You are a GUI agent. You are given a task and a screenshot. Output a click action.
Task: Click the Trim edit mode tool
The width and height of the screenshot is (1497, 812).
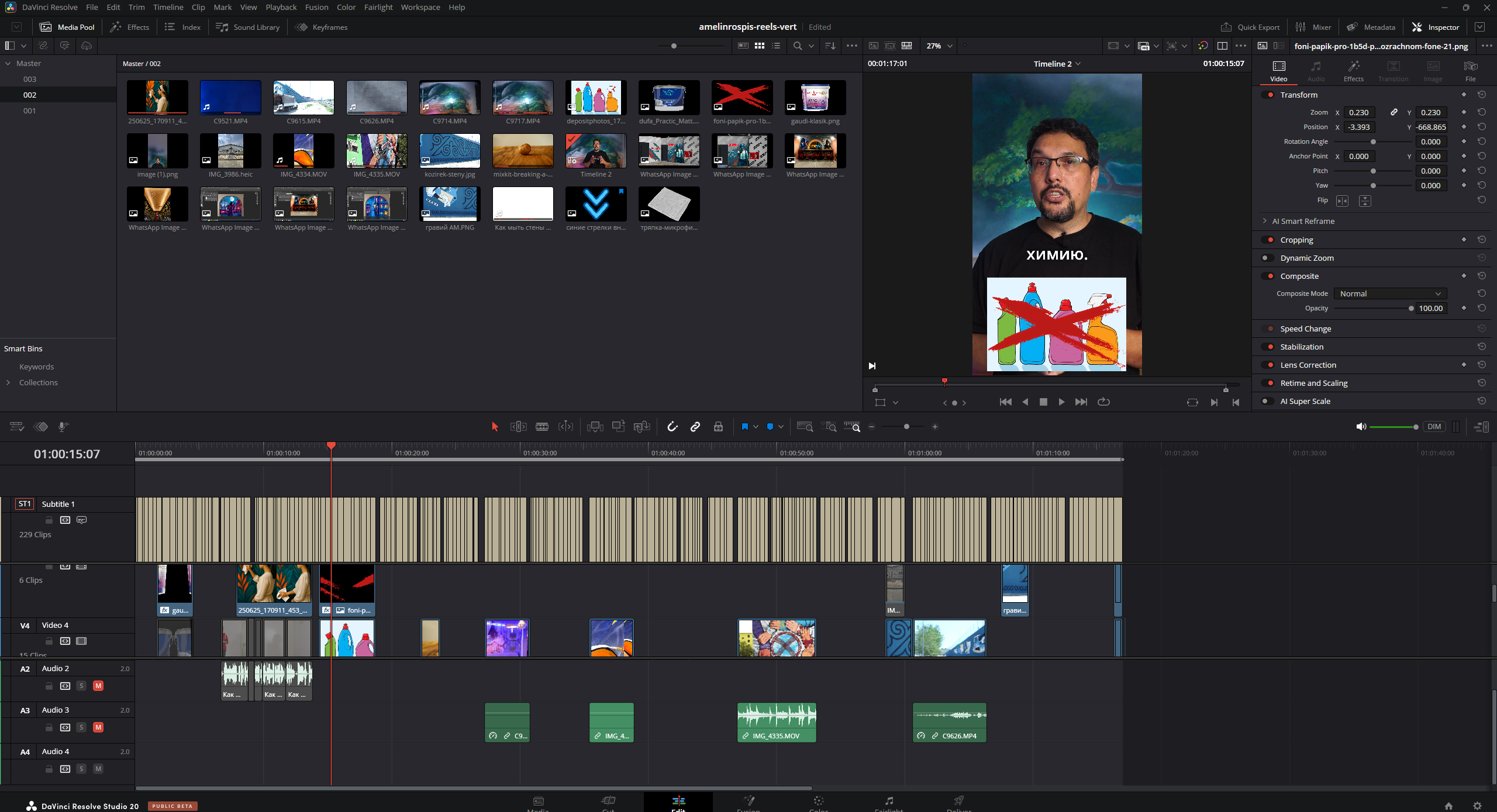point(518,427)
